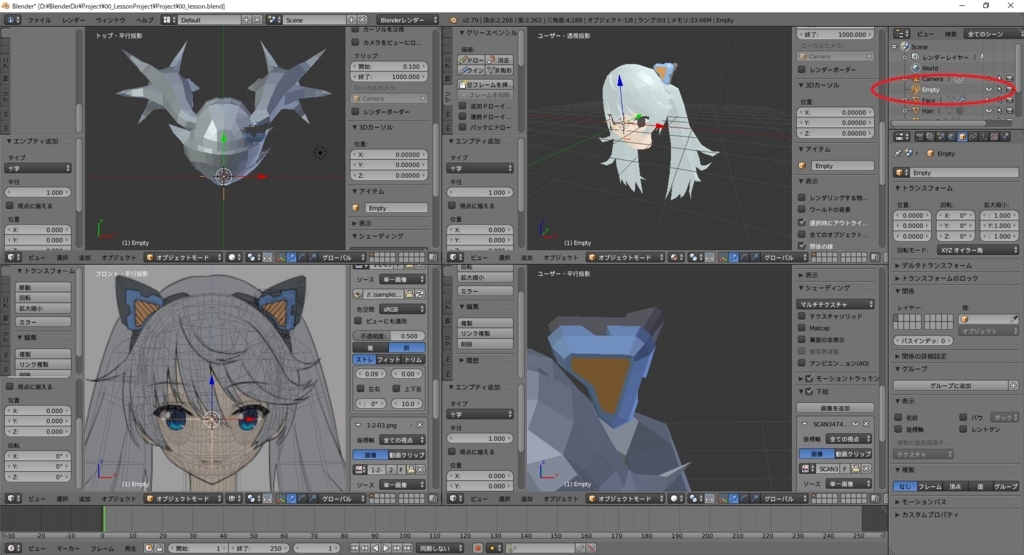Toggle the ビューにも適用 checkbox
Screen dimensions: 1024x555
[358, 321]
